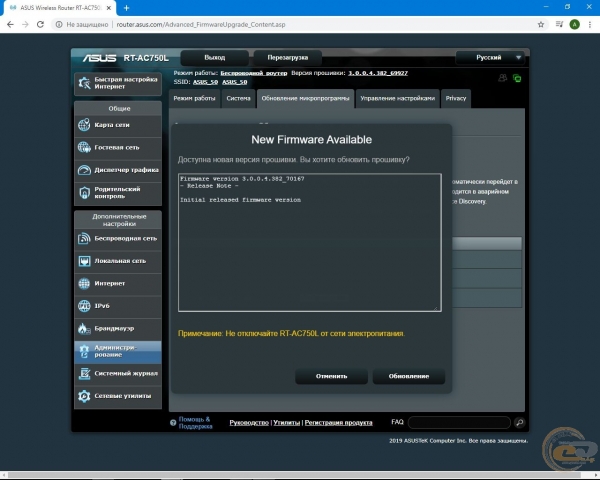Open the Chrome three-dot menu
Screen dimensions: 600x480
(590, 24)
